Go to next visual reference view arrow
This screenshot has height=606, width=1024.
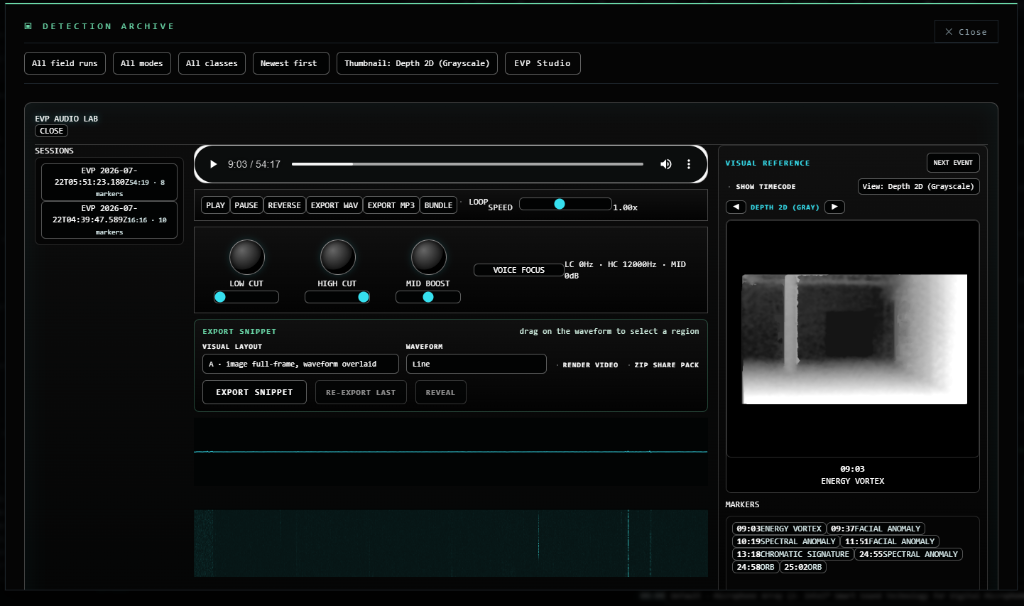point(834,207)
